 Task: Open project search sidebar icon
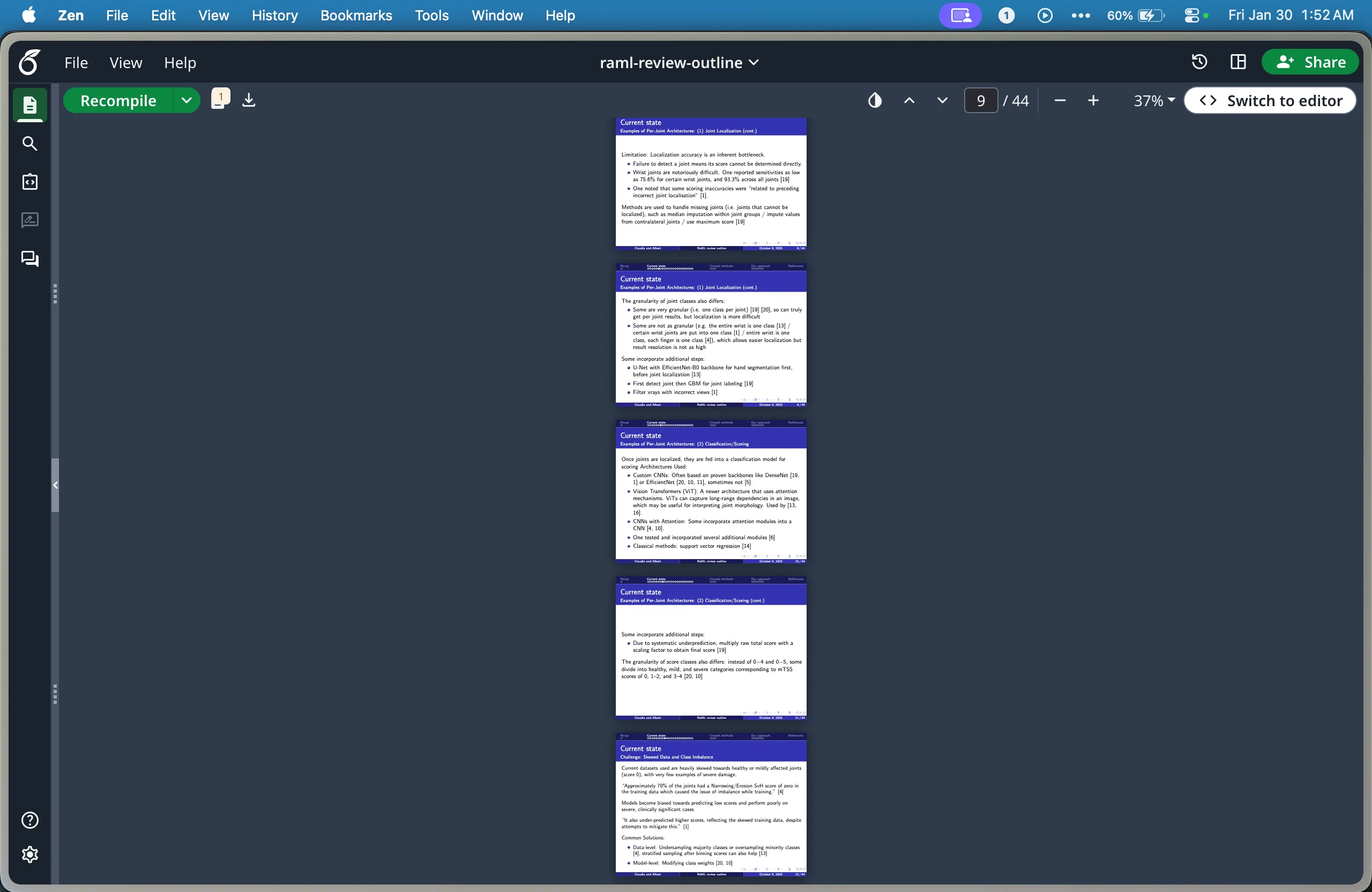click(x=29, y=144)
